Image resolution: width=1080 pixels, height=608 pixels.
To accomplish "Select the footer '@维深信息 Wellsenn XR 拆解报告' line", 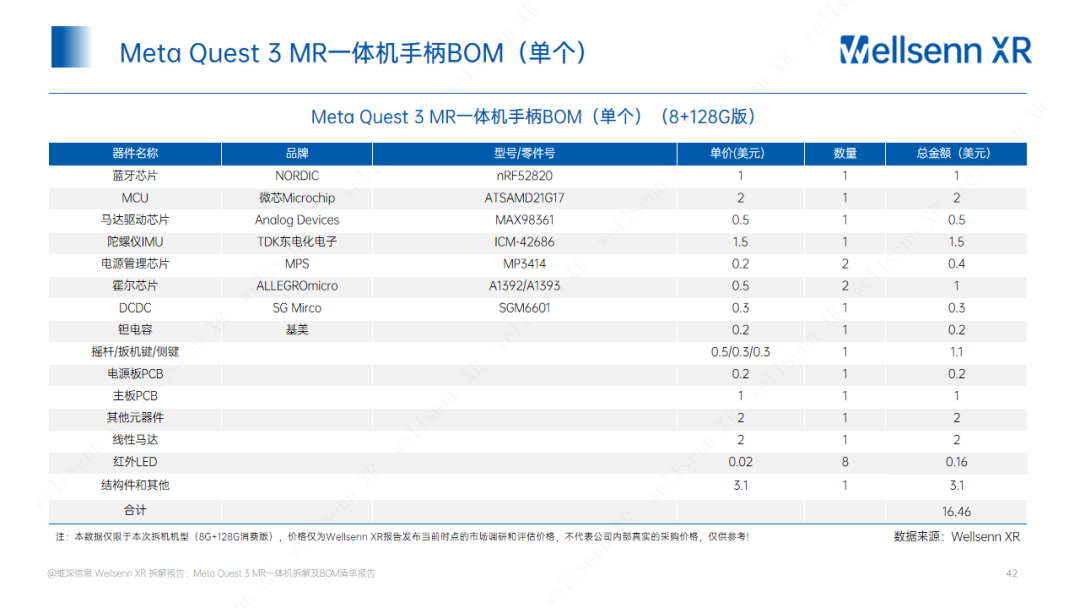I will [211, 573].
